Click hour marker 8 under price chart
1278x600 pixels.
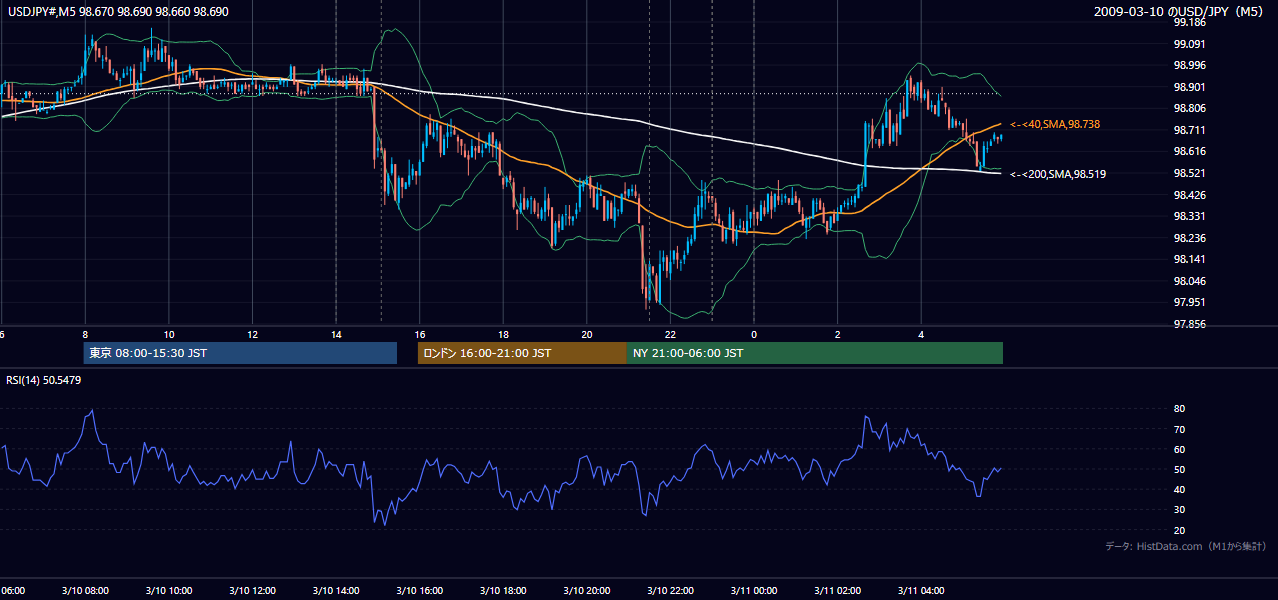point(85,334)
